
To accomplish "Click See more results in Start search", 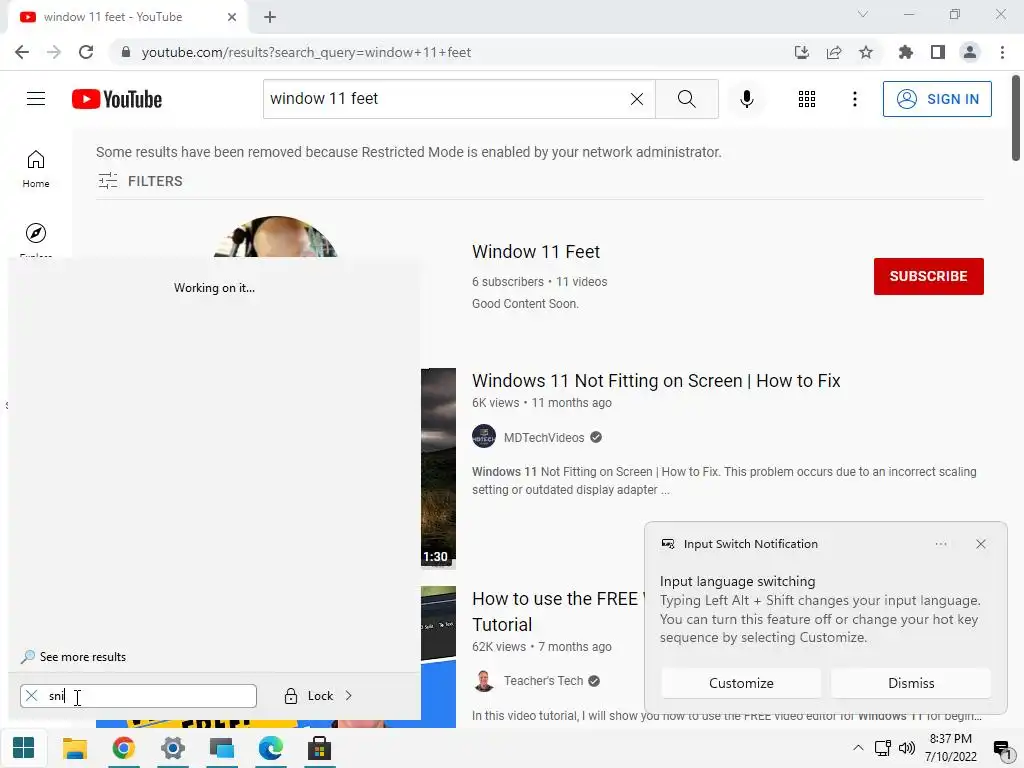I will pyautogui.click(x=73, y=657).
